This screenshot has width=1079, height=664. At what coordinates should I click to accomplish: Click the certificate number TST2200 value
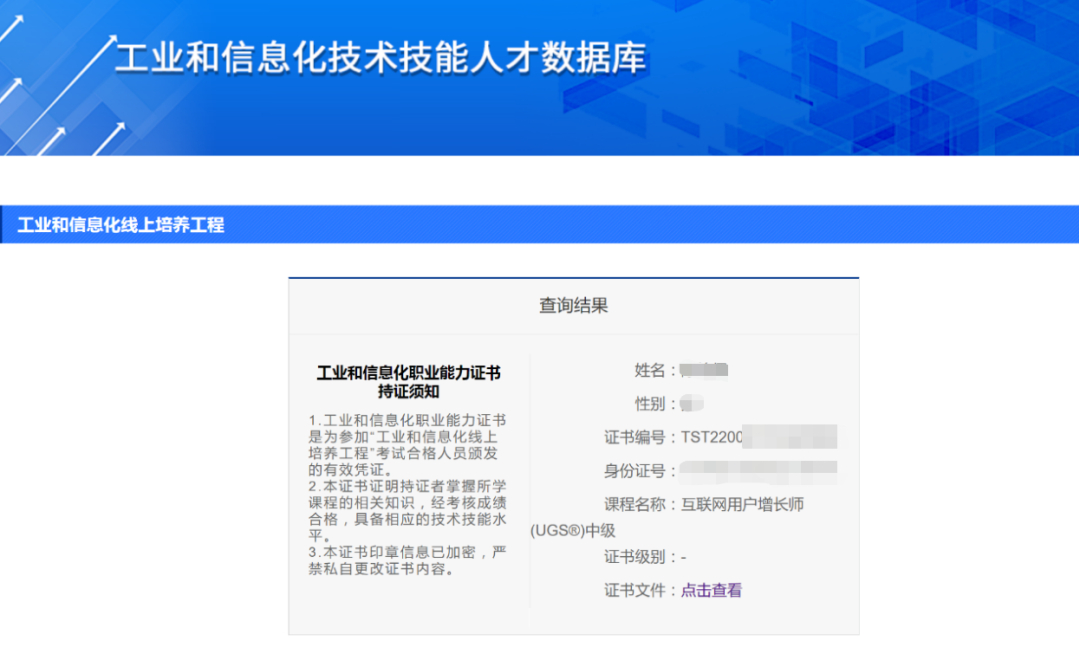coord(712,437)
